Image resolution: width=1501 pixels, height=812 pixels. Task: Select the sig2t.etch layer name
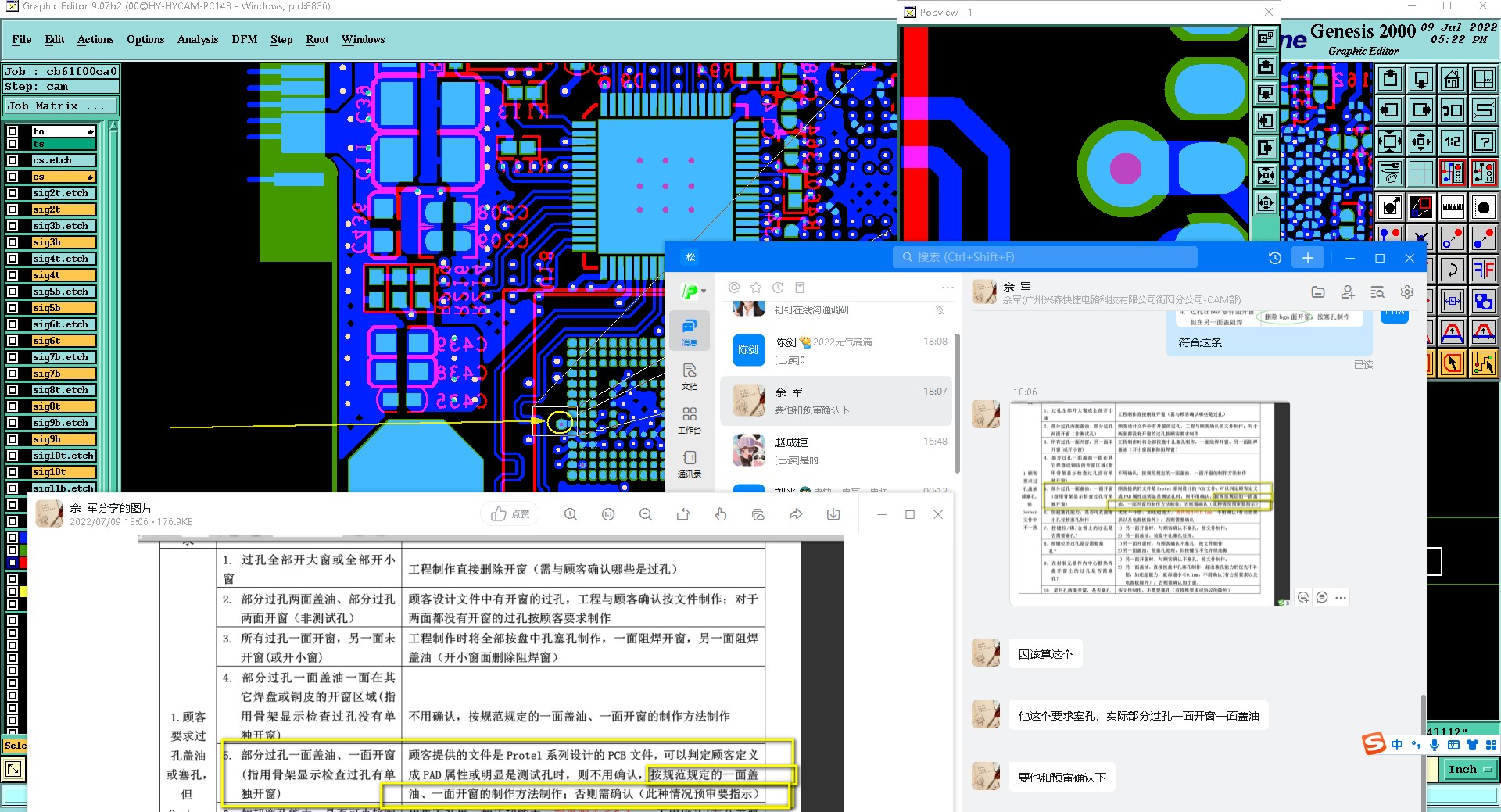click(x=63, y=193)
